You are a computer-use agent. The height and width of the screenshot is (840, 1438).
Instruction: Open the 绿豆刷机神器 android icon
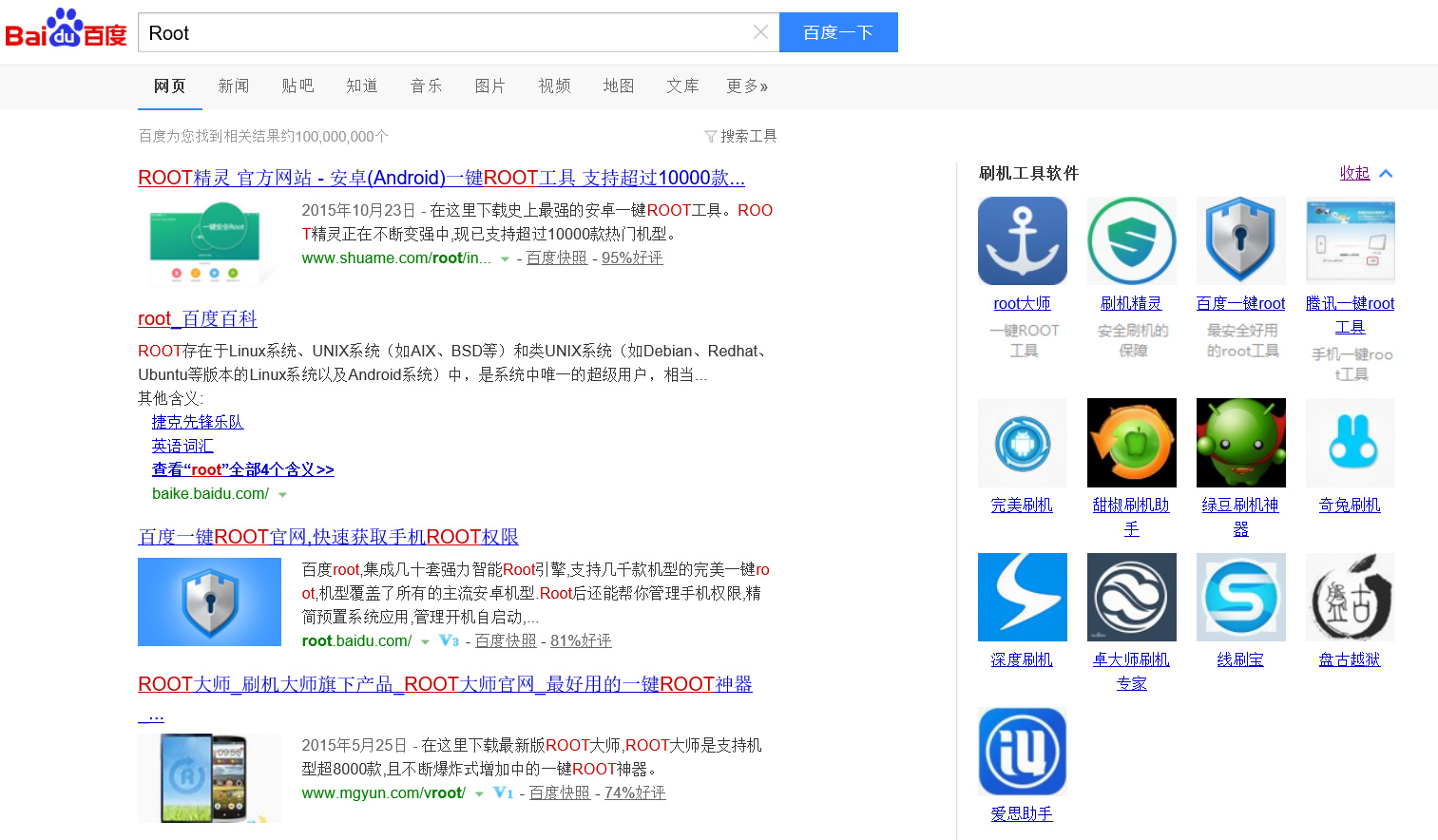coord(1240,443)
